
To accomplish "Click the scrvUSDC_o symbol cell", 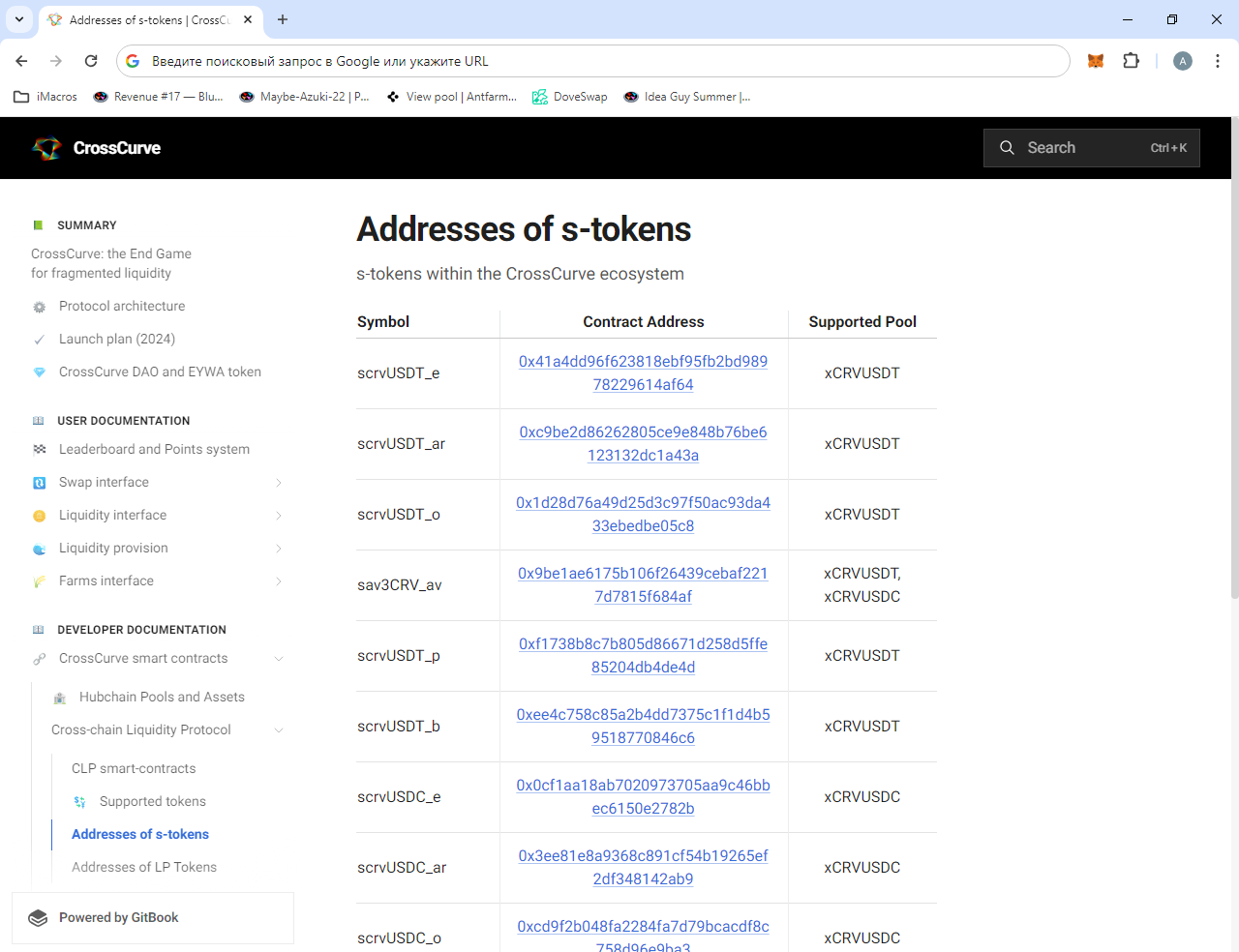I will [399, 938].
